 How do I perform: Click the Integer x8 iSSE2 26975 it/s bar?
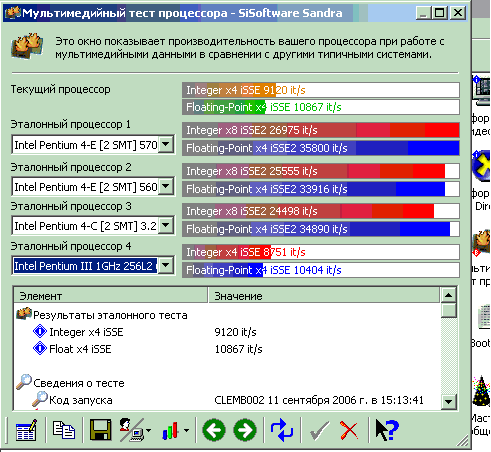tap(321, 130)
